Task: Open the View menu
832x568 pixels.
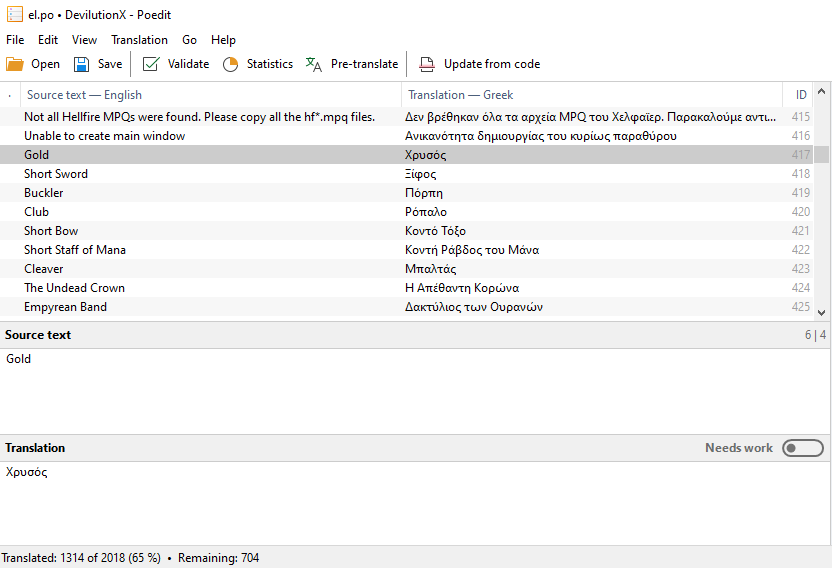Action: (84, 40)
